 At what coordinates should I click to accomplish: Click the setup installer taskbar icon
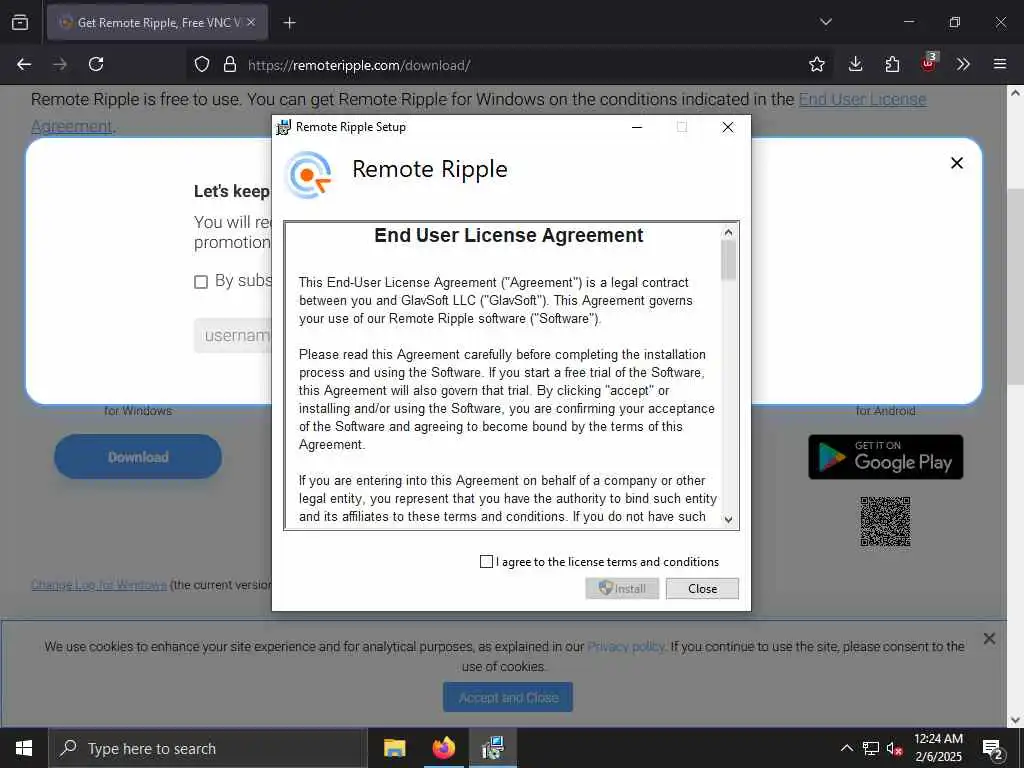492,748
